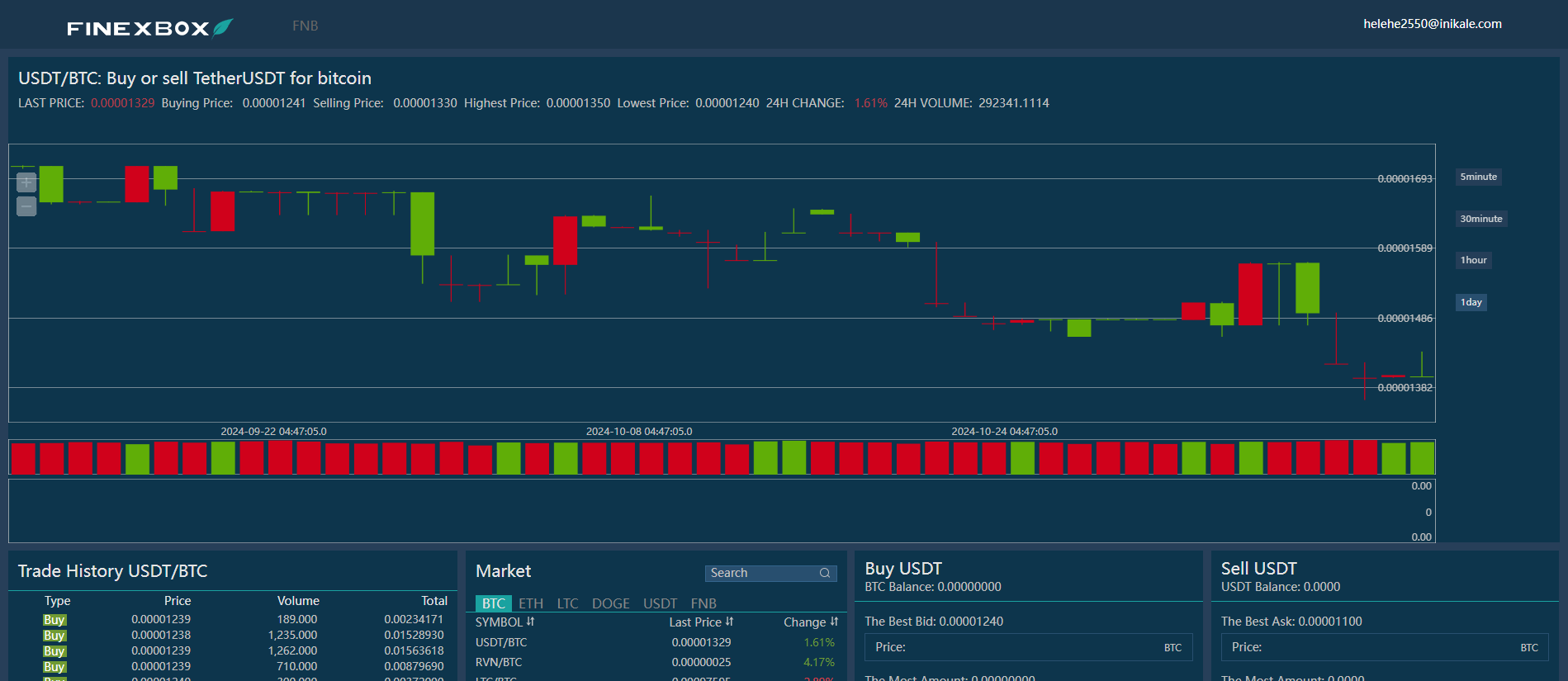Select the LTC market tab

[567, 603]
